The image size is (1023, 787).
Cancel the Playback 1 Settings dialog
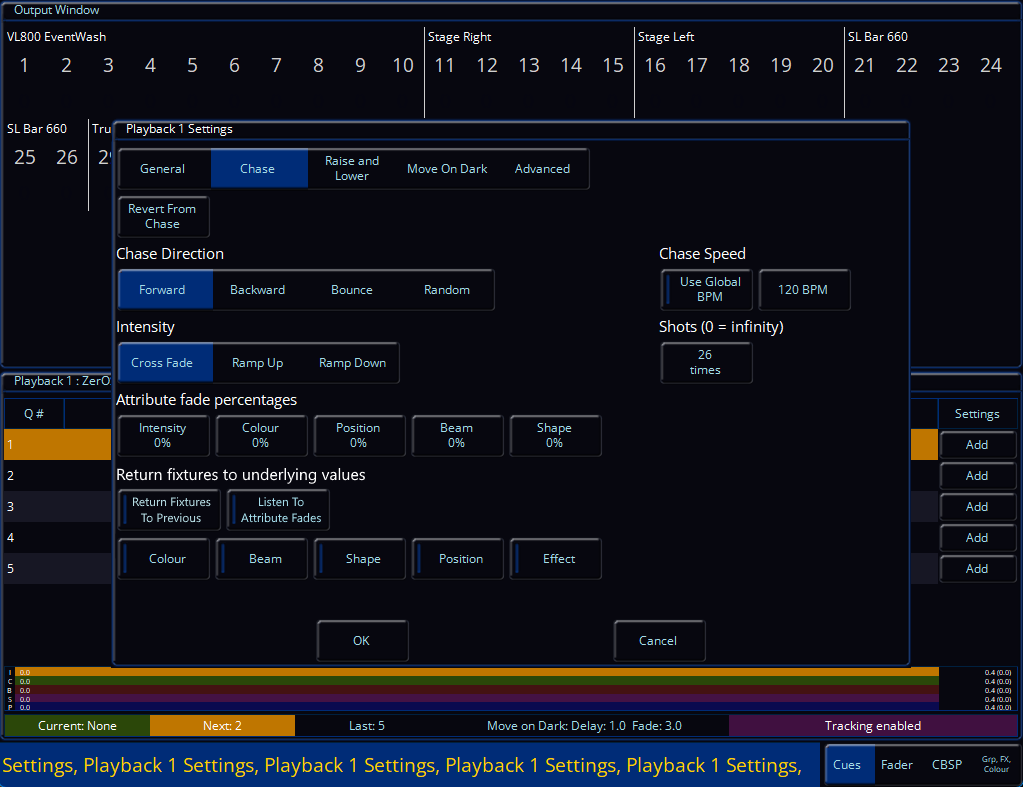[x=658, y=641]
